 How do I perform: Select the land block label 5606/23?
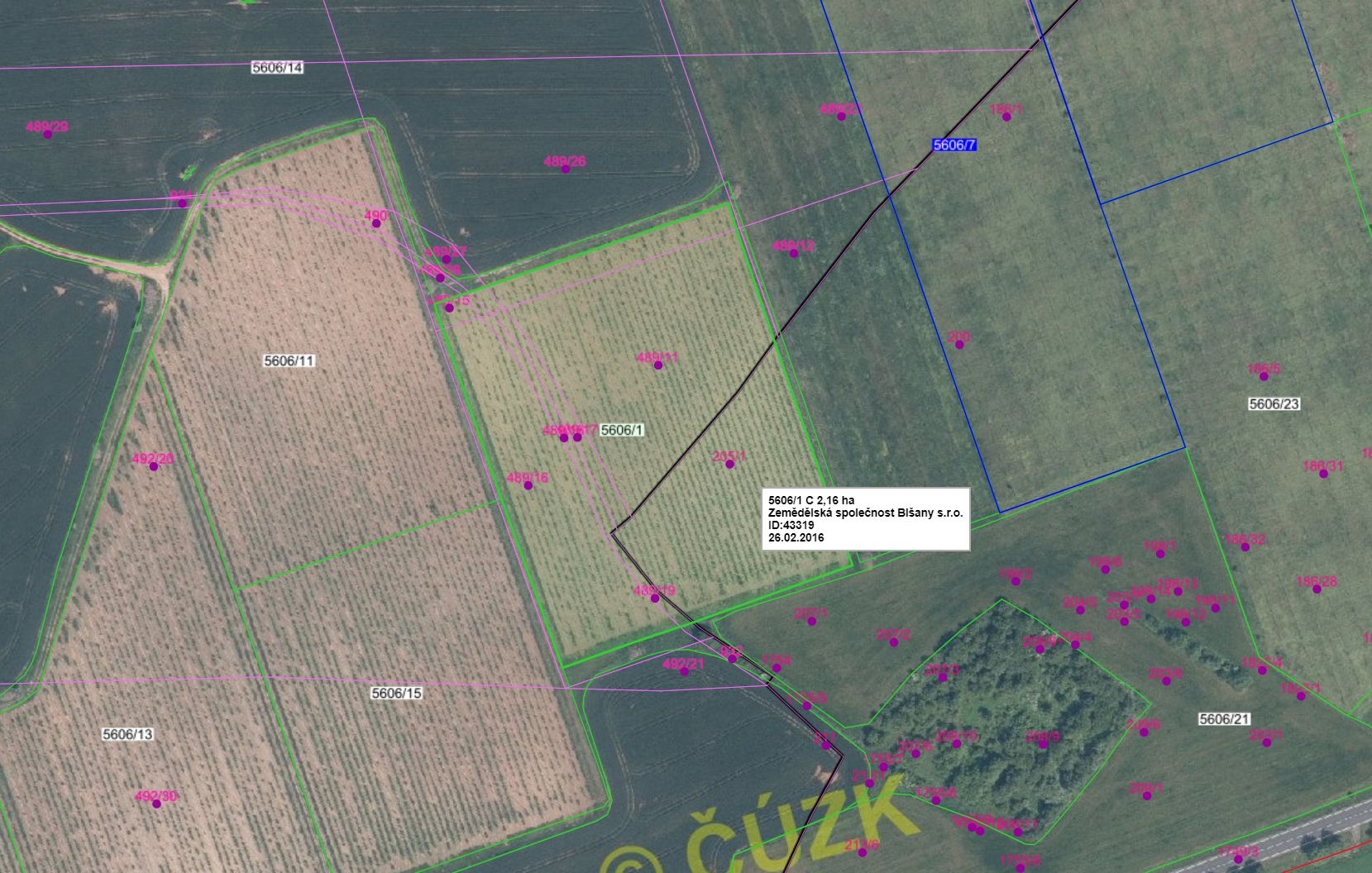click(1274, 403)
